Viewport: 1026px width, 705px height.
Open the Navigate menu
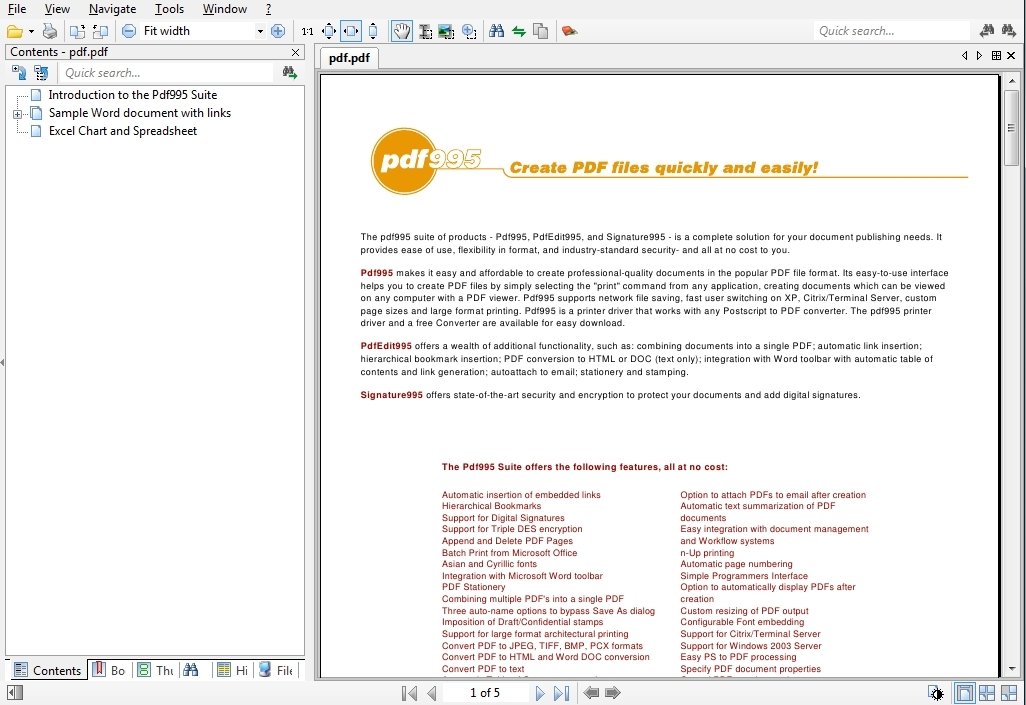click(113, 9)
